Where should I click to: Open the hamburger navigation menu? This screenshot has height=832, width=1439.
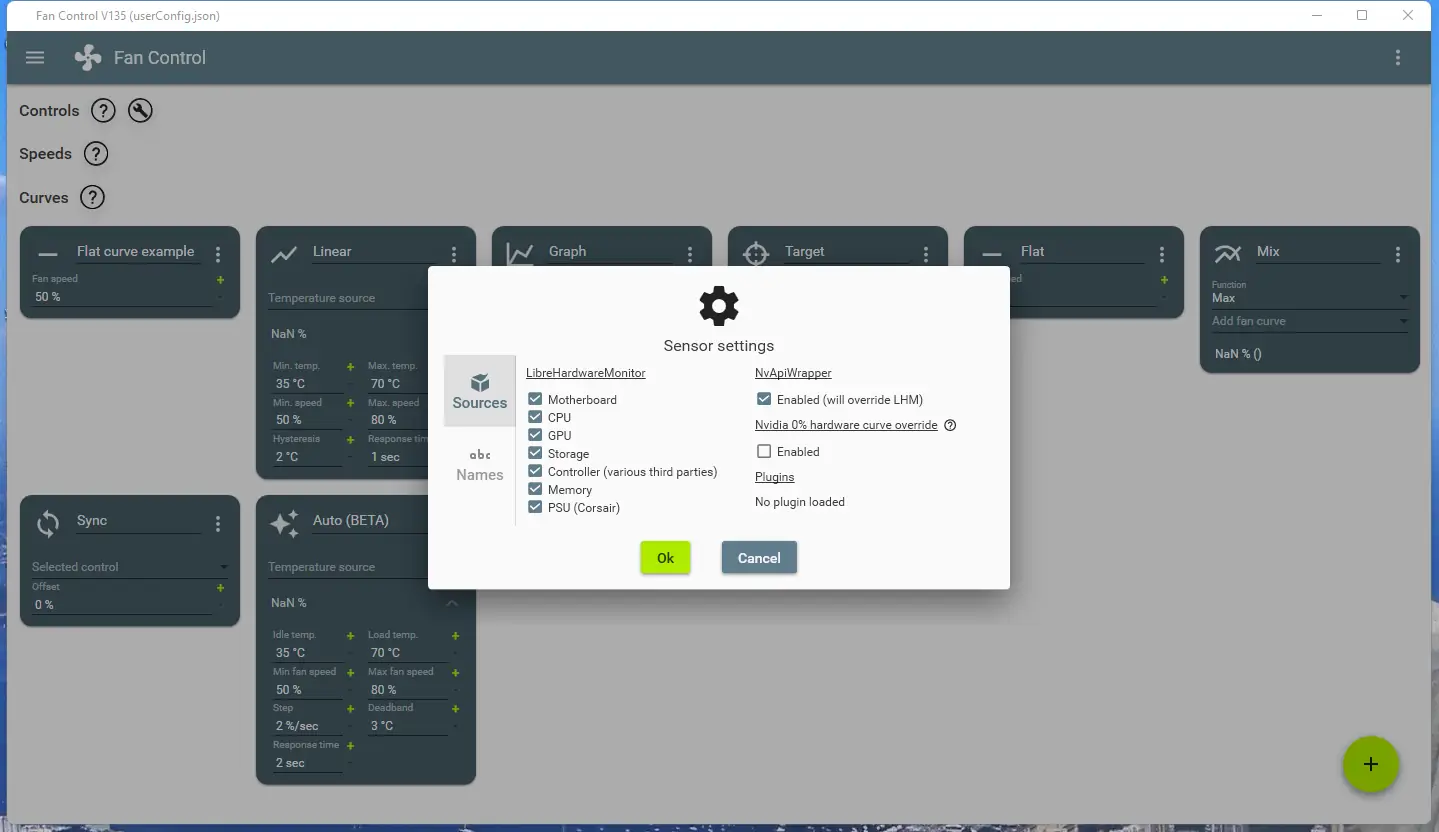35,57
